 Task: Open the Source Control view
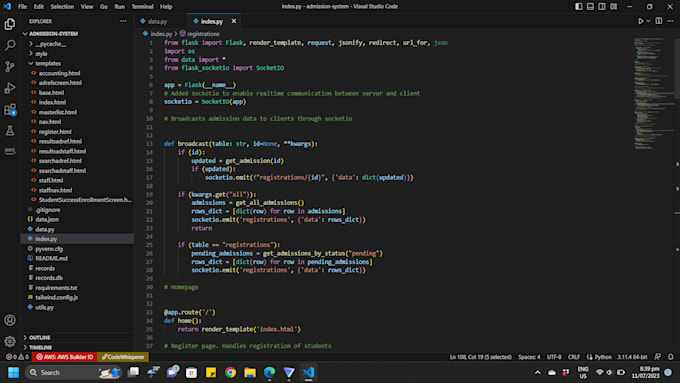[10, 66]
